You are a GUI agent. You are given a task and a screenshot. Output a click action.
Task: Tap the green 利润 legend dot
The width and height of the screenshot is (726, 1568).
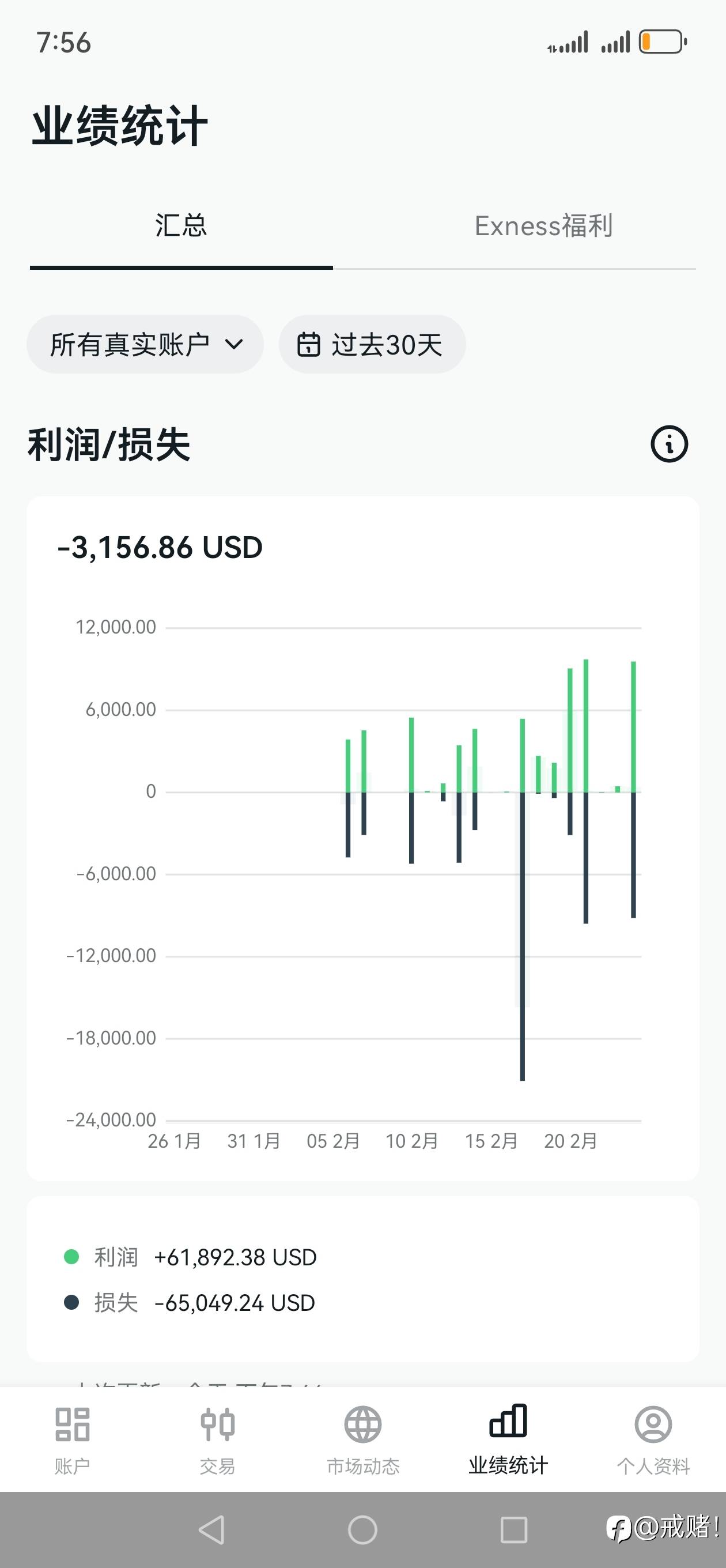pos(72,1256)
